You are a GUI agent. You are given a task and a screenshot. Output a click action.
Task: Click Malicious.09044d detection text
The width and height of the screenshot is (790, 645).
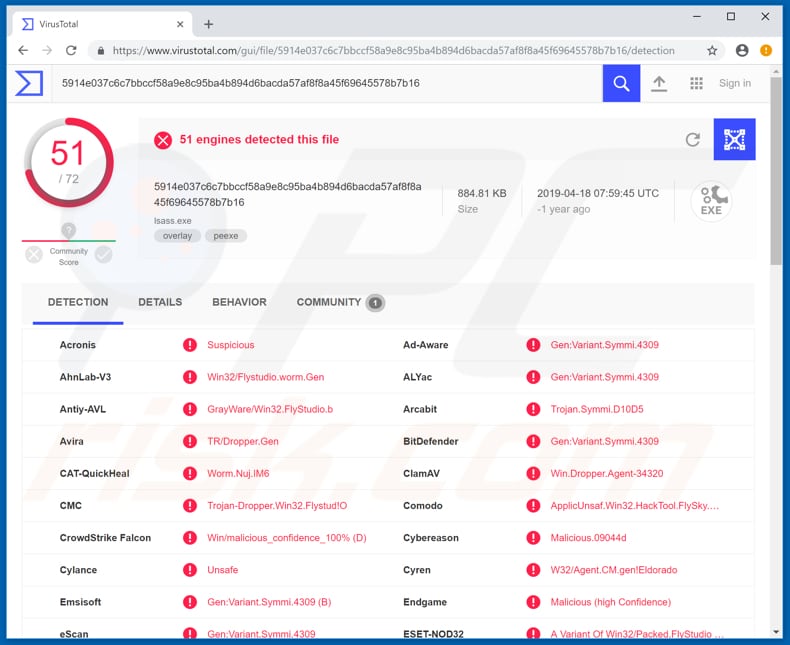(x=588, y=538)
